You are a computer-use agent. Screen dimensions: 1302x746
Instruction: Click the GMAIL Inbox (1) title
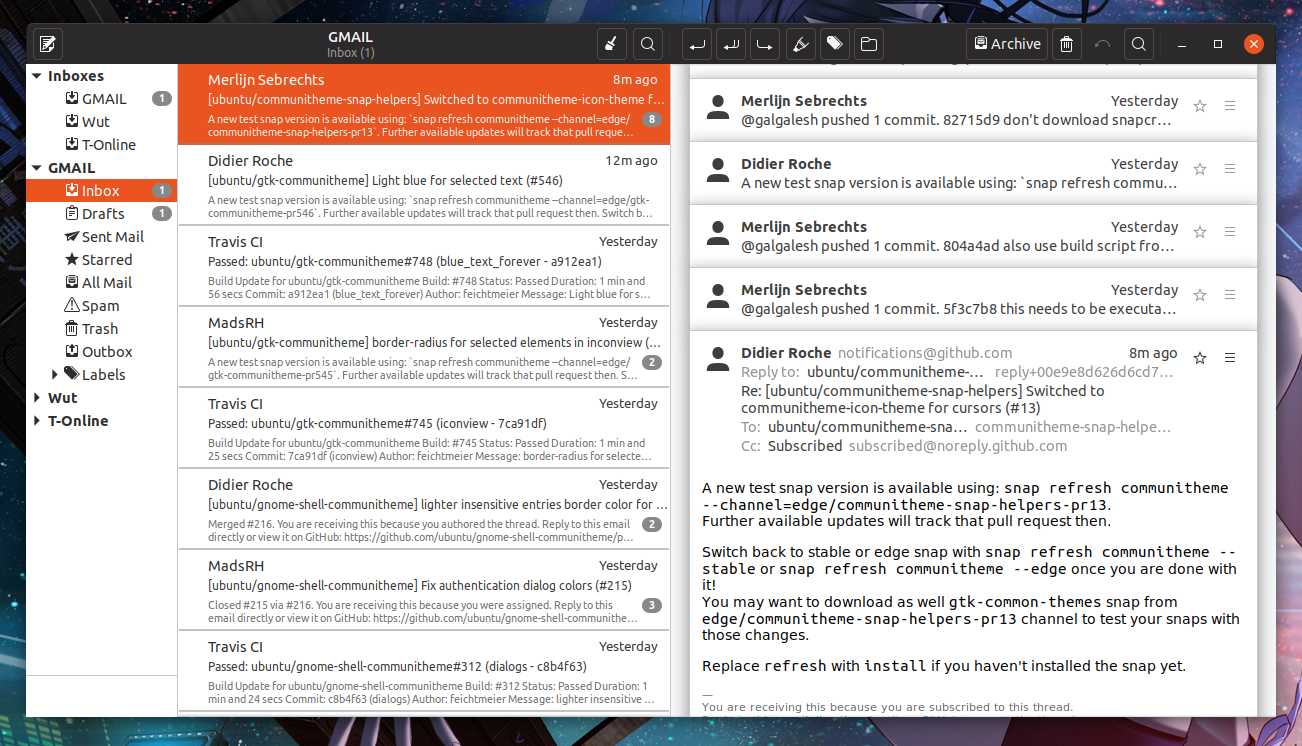point(350,44)
